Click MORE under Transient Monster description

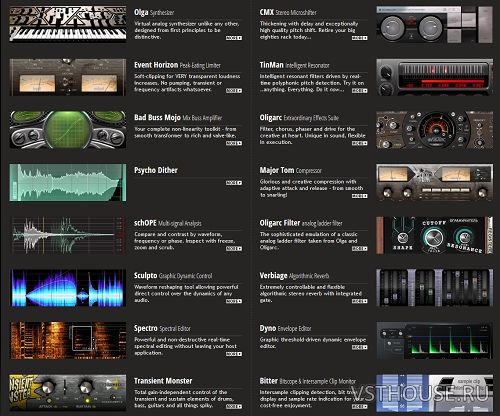234,406
